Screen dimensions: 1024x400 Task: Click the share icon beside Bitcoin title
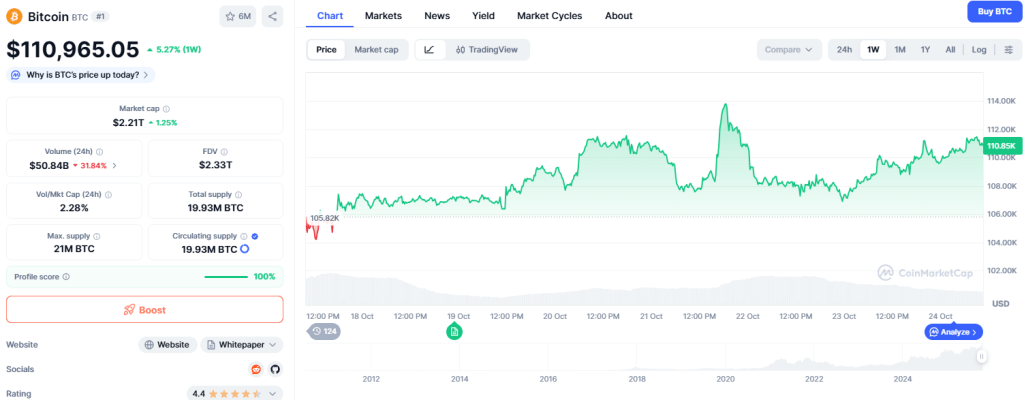[274, 16]
